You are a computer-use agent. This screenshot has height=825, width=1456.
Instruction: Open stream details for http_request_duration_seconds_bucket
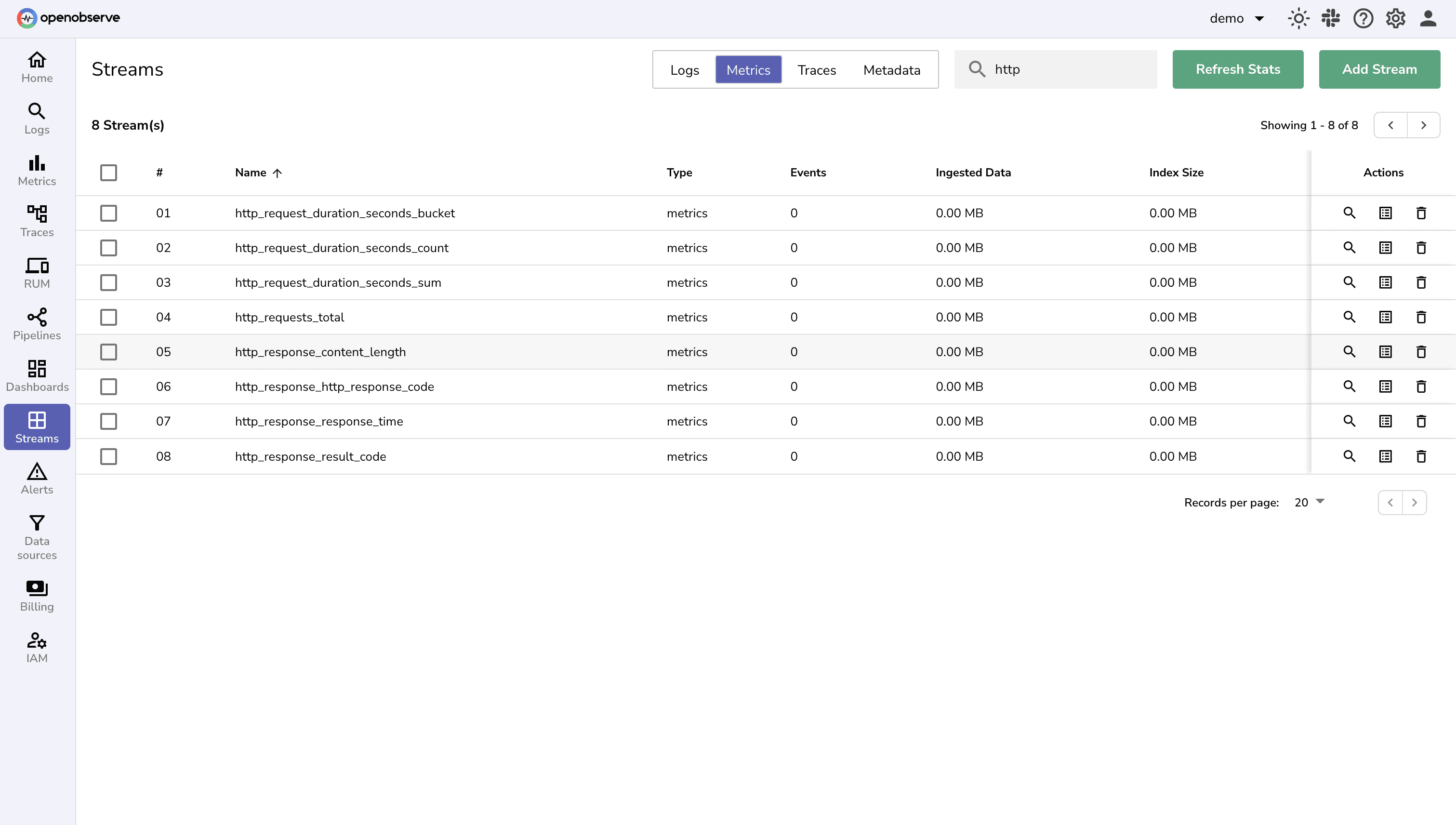pyautogui.click(x=1385, y=213)
